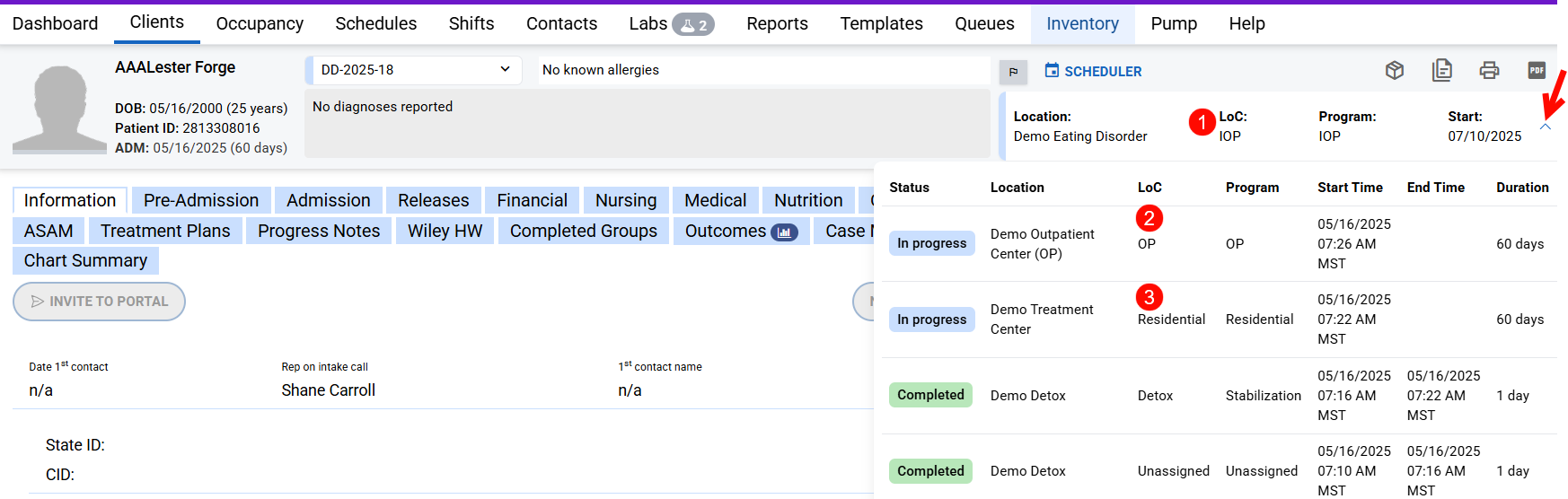Open the DD-2025-18 episode dropdown
1568x499 pixels.
point(414,70)
